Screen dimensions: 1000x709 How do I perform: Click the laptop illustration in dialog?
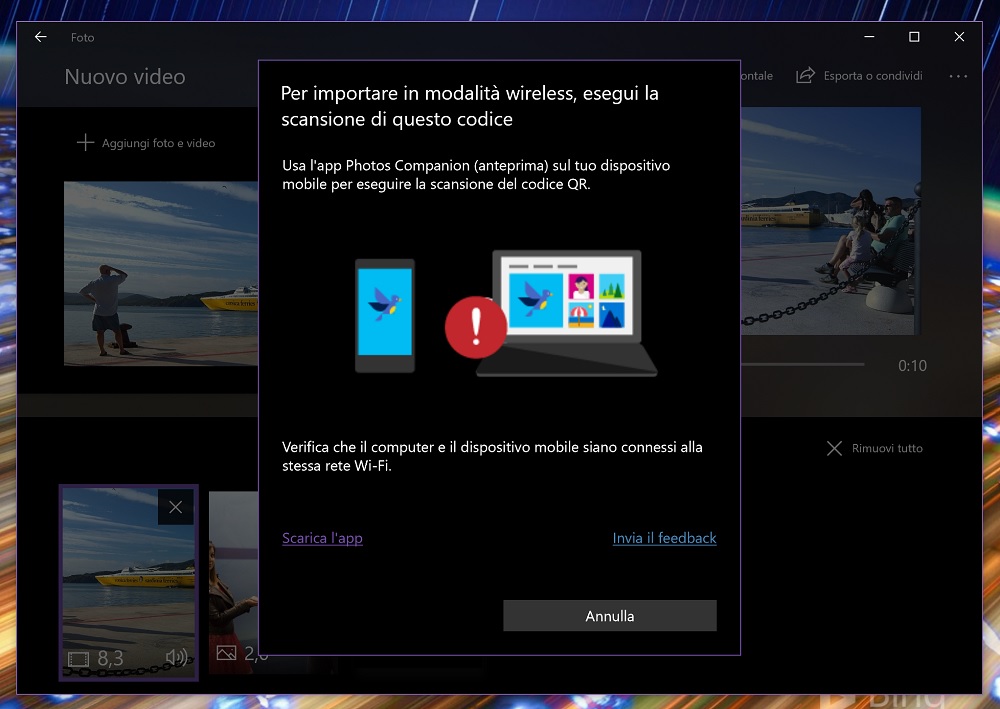[x=566, y=313]
